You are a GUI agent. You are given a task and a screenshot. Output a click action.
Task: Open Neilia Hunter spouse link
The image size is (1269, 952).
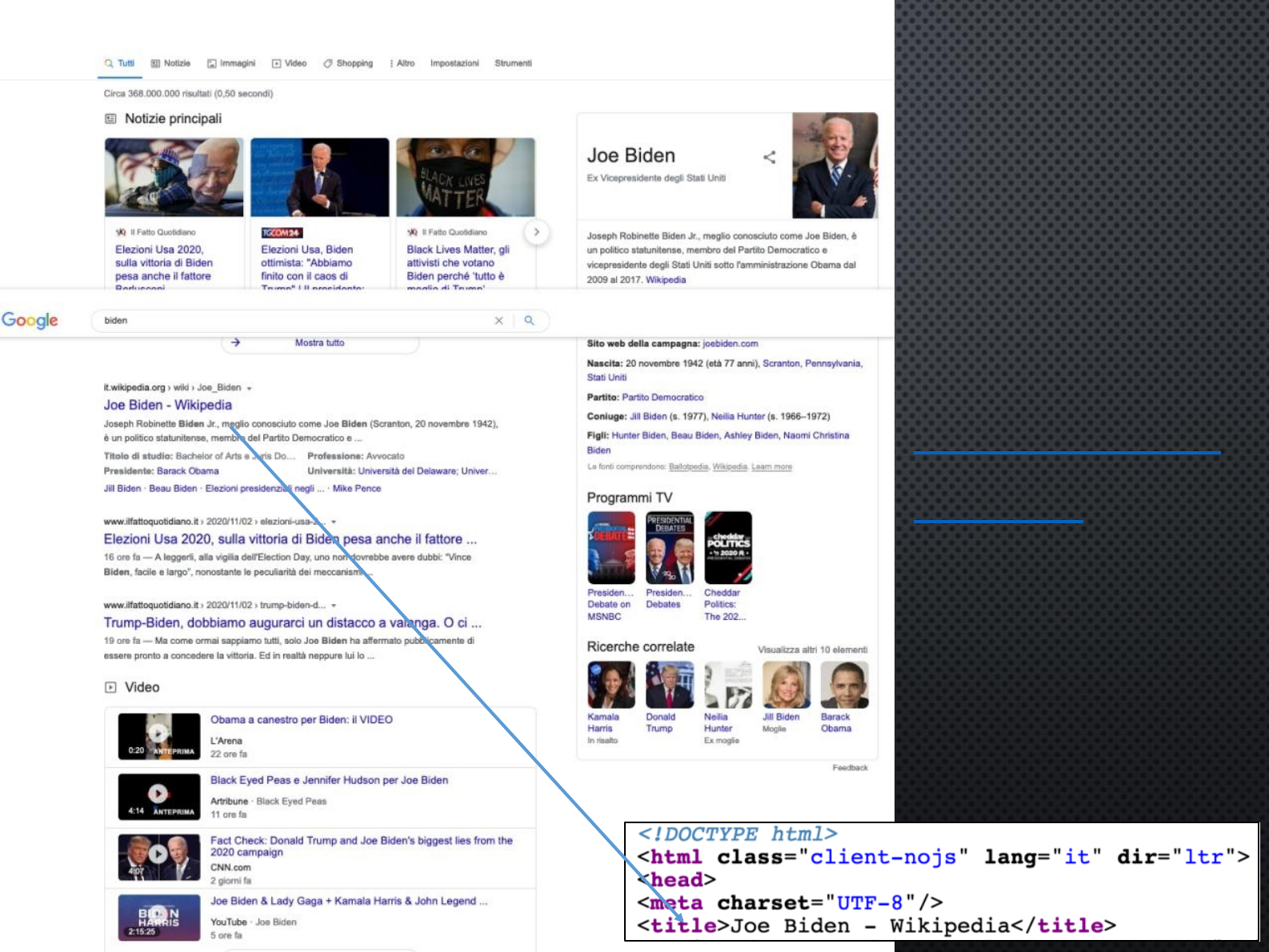coord(738,416)
